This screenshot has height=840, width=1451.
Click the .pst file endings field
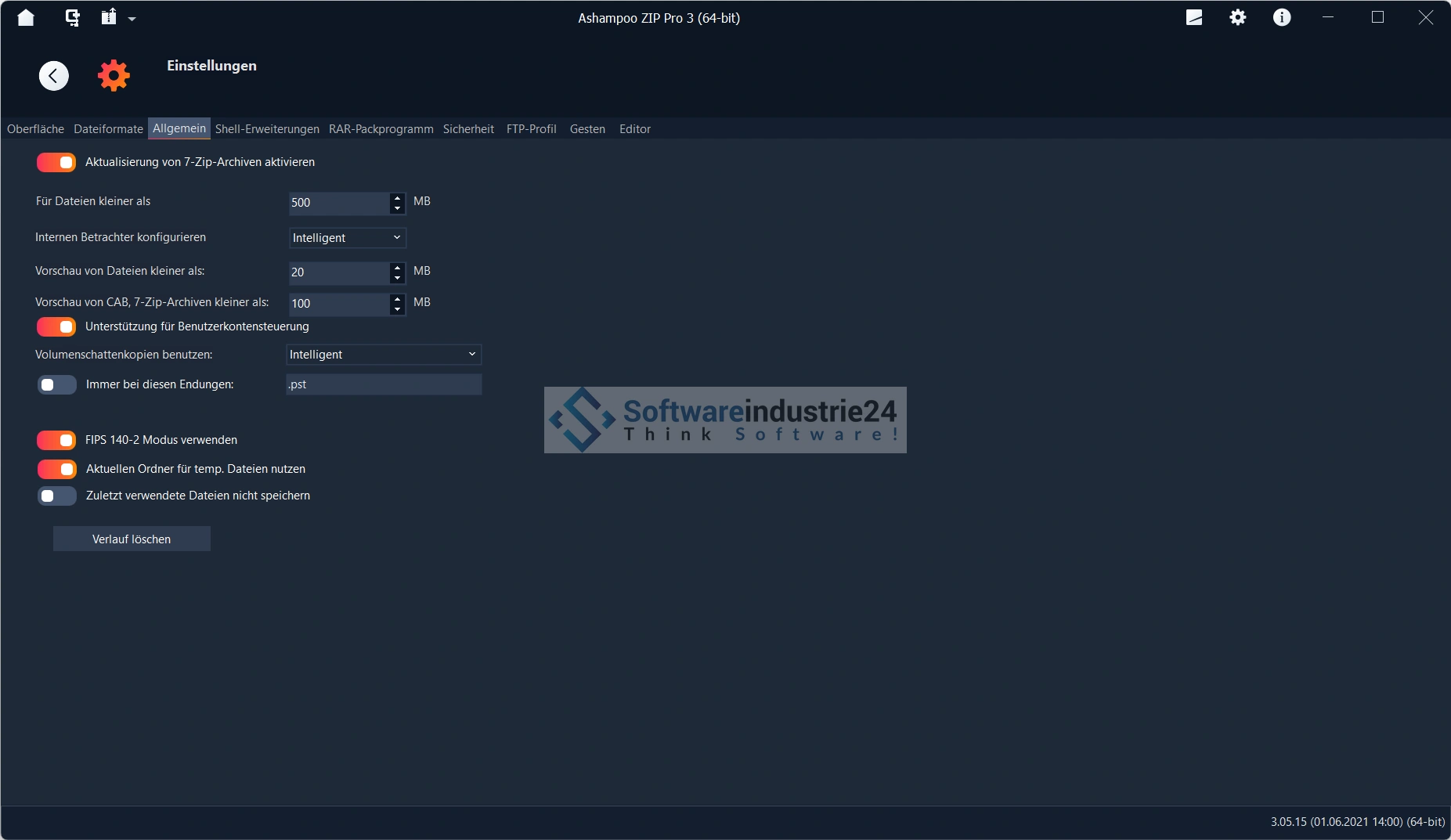coord(384,384)
